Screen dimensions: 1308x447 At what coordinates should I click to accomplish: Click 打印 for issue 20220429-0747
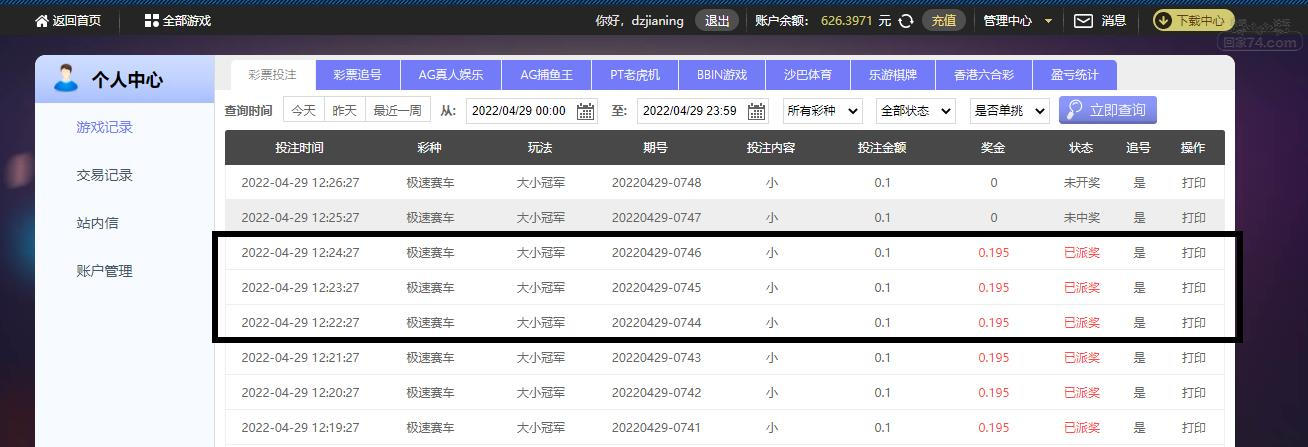(1193, 218)
